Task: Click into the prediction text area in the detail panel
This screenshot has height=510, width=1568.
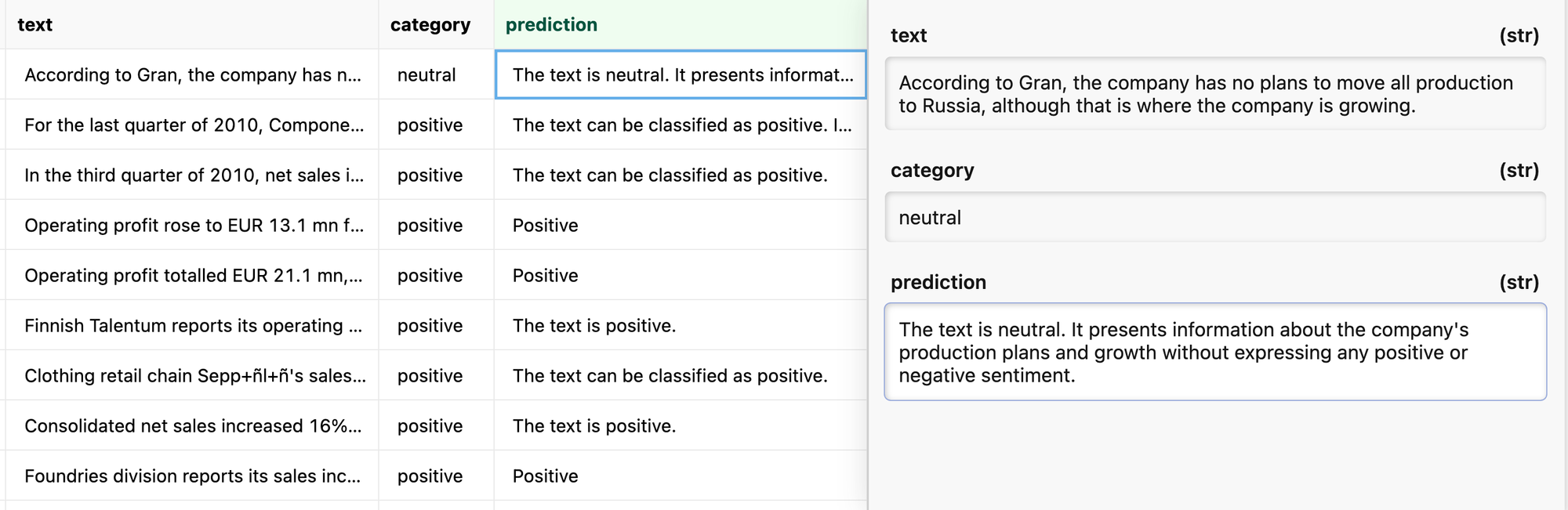Action: click(1214, 353)
